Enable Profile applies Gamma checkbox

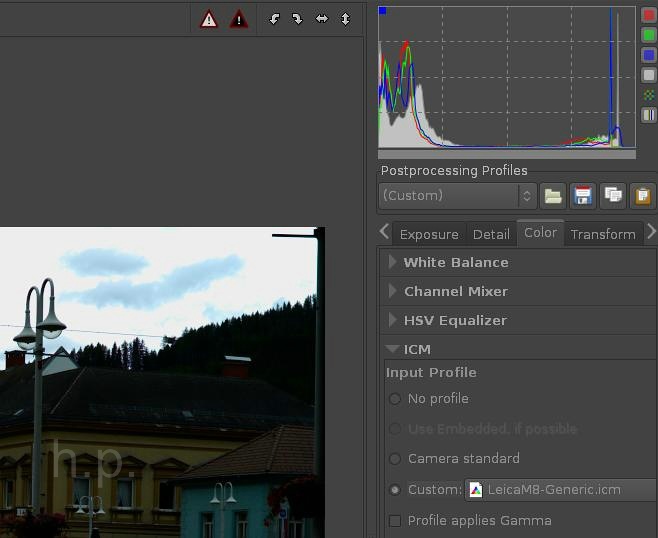coord(395,521)
